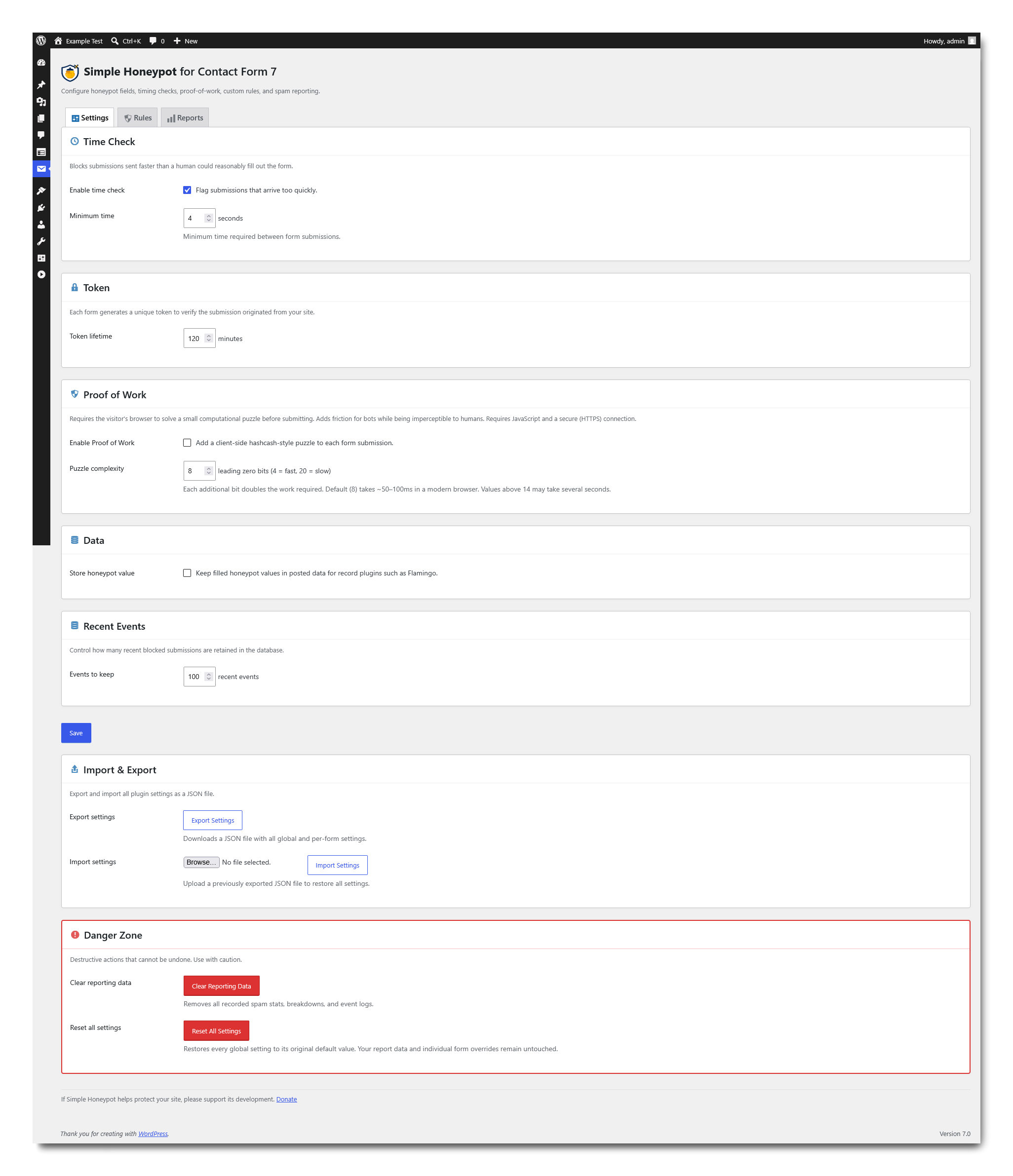Switch to the Rules tab
Image resolution: width=1013 pixels, height=1176 pixels.
(x=137, y=117)
